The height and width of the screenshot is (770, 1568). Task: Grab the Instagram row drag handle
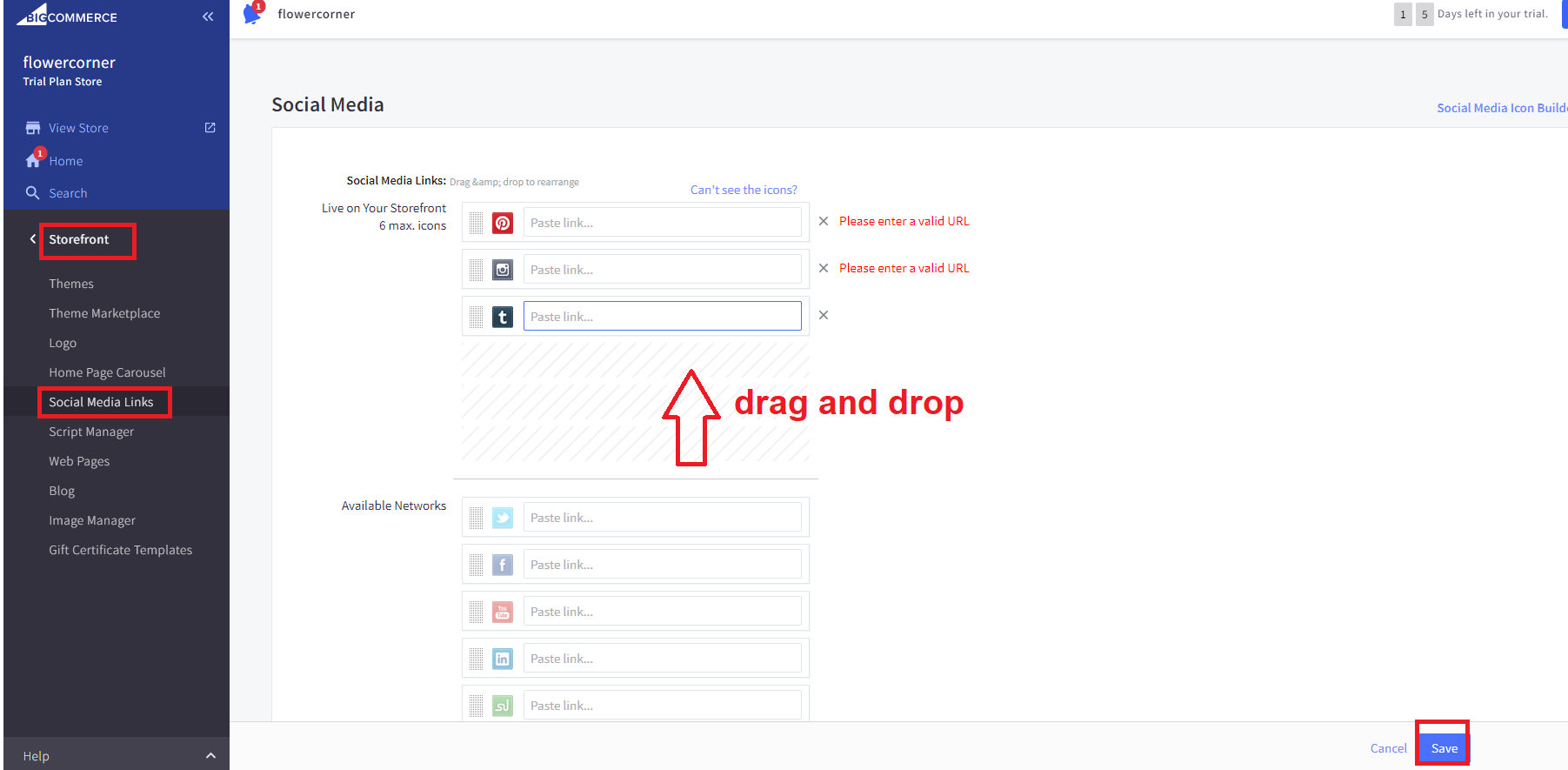pos(476,270)
